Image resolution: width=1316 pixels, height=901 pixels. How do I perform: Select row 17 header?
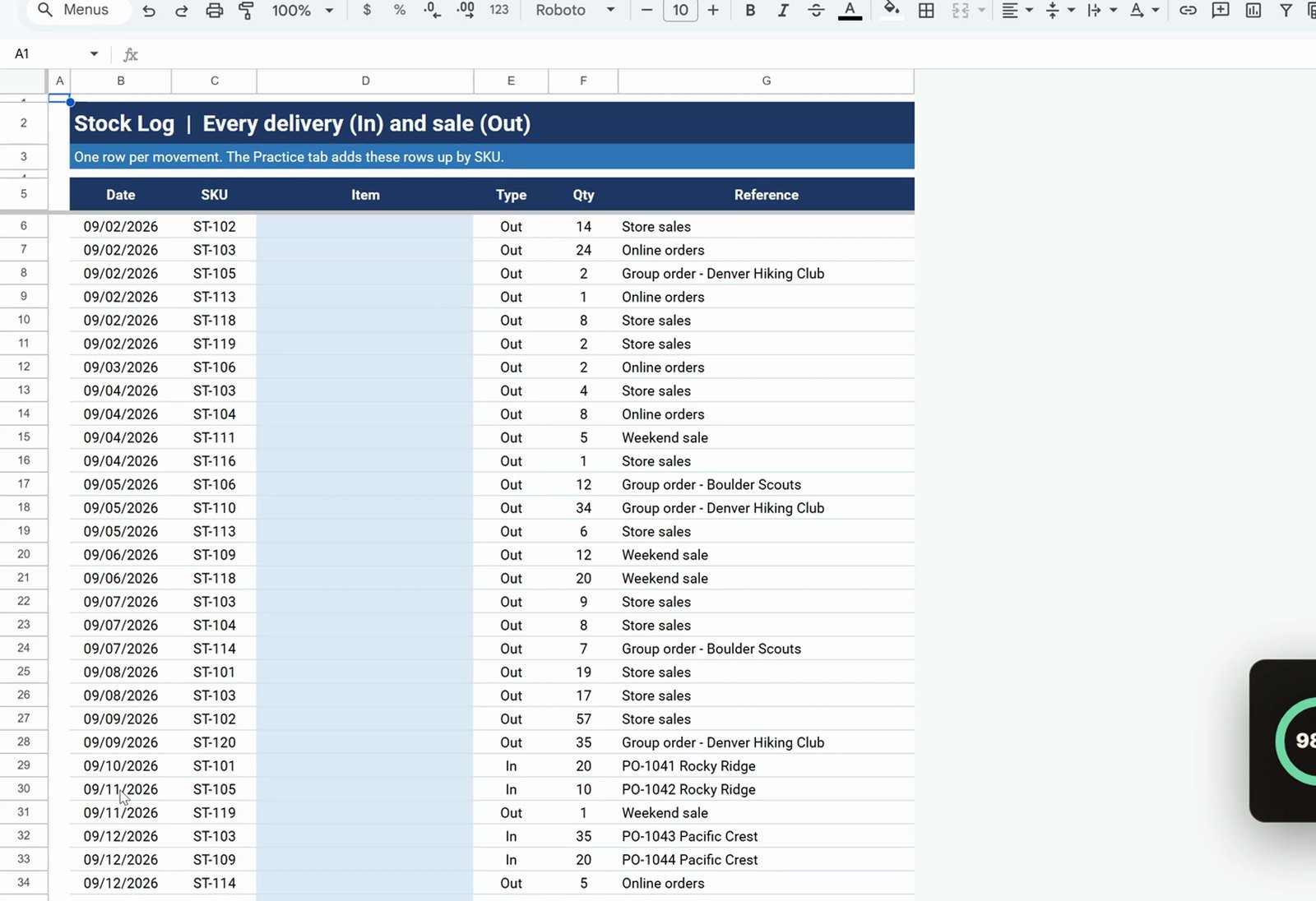click(x=24, y=484)
